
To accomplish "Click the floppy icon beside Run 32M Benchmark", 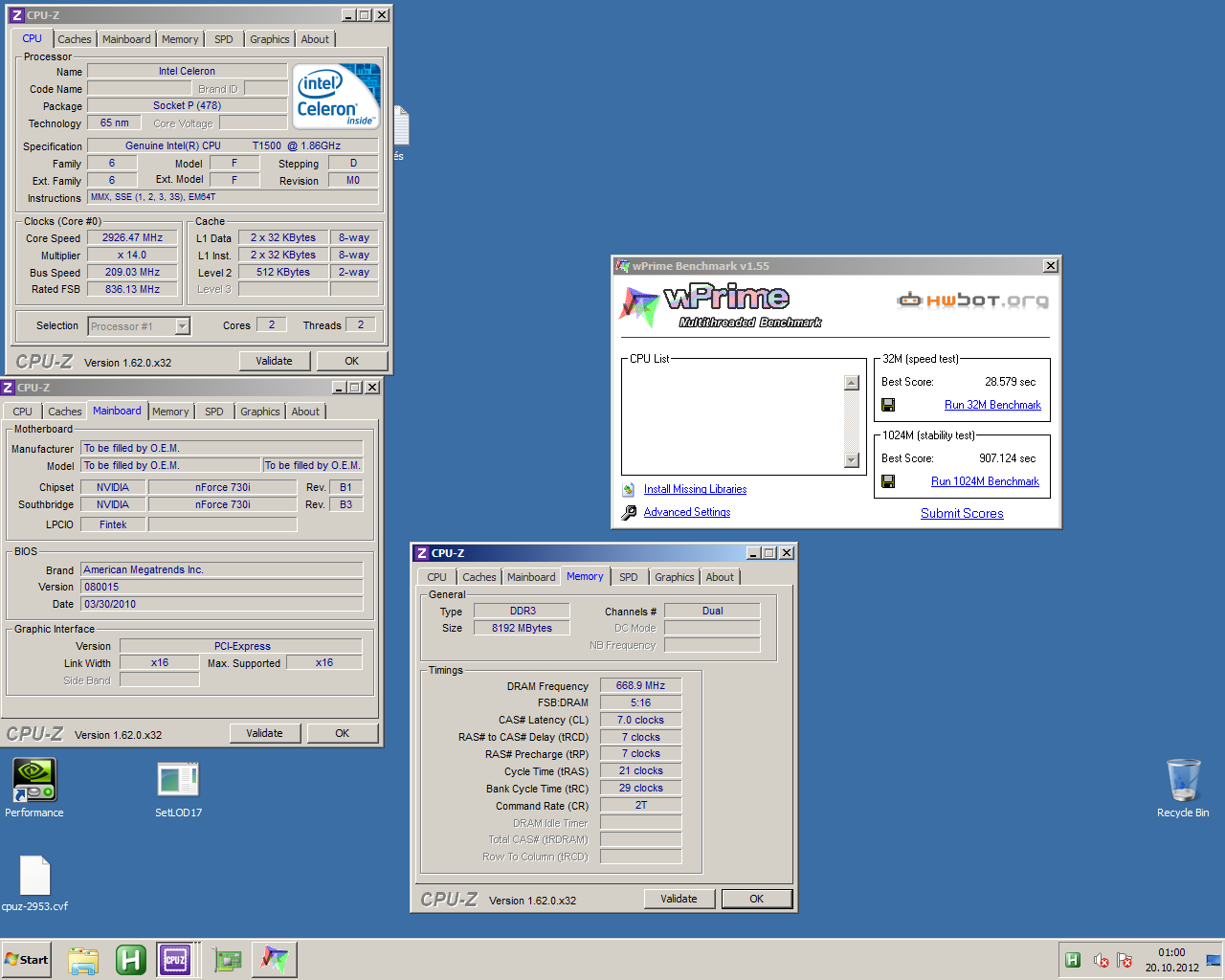I will pyautogui.click(x=888, y=405).
